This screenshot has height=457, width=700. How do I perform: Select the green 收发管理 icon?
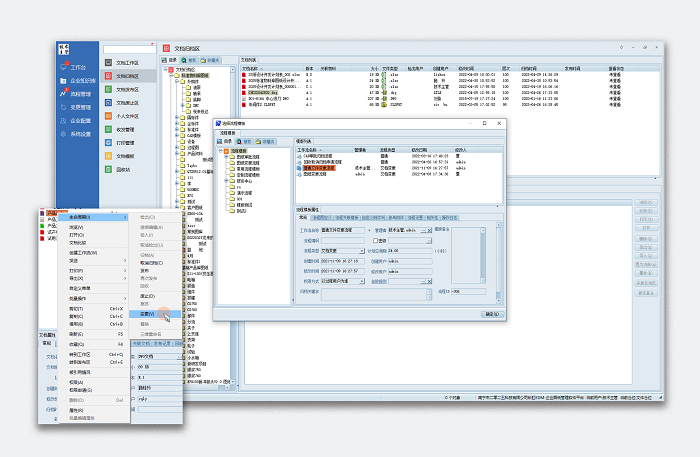[x=108, y=129]
